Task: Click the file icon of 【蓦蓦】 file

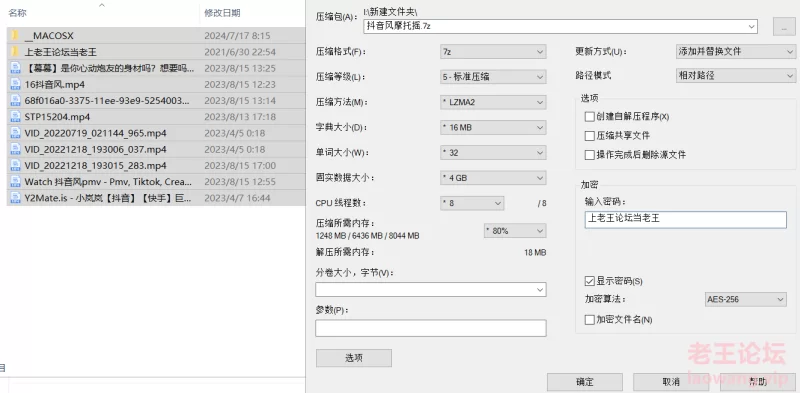Action: pyautogui.click(x=15, y=68)
